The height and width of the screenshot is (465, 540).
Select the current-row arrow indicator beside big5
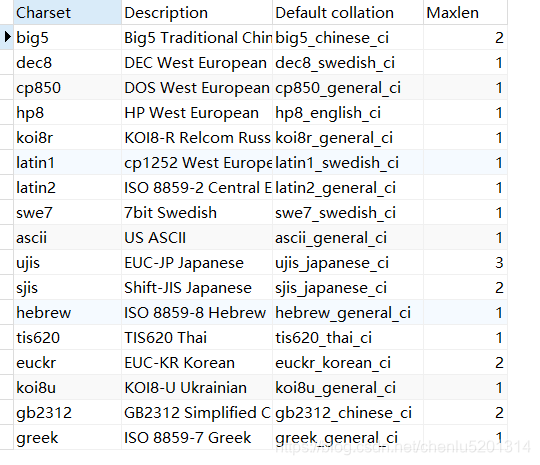coord(7,37)
